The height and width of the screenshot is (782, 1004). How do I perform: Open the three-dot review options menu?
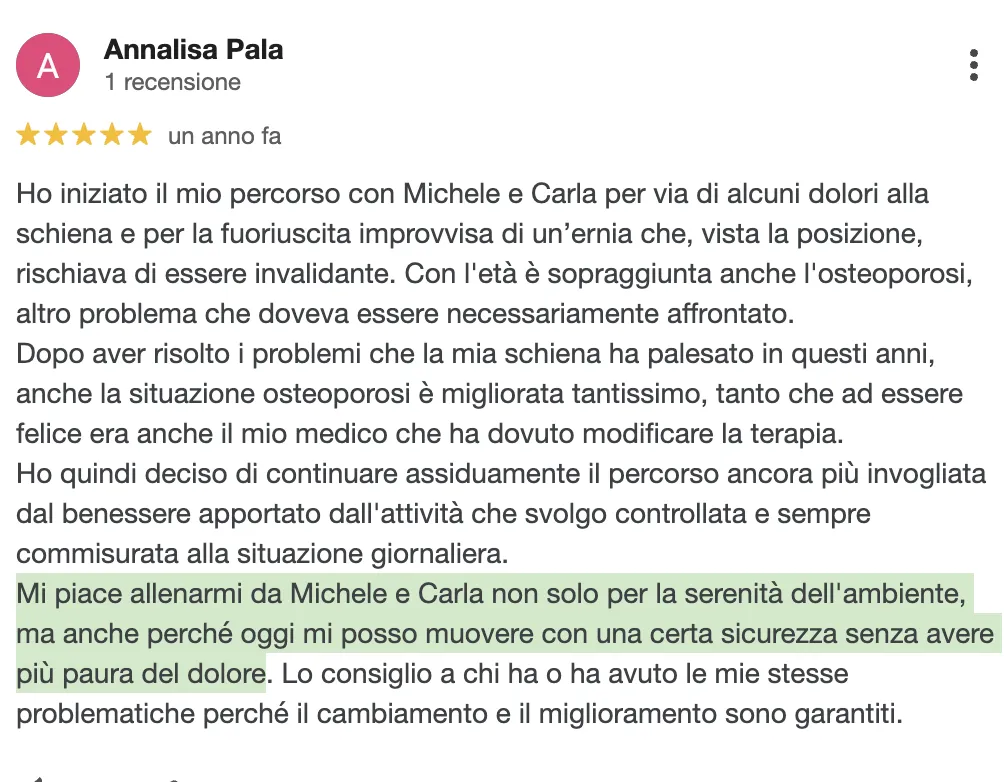(x=973, y=65)
